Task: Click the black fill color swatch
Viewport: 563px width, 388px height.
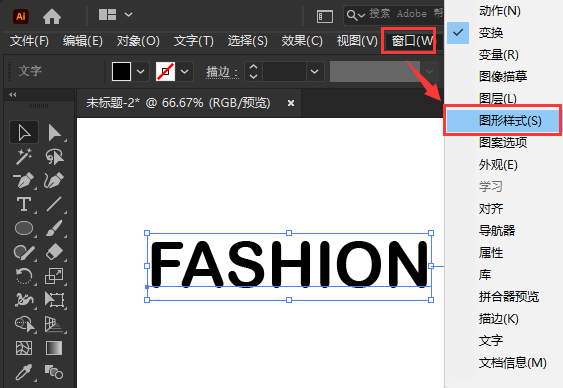Action: [x=121, y=71]
